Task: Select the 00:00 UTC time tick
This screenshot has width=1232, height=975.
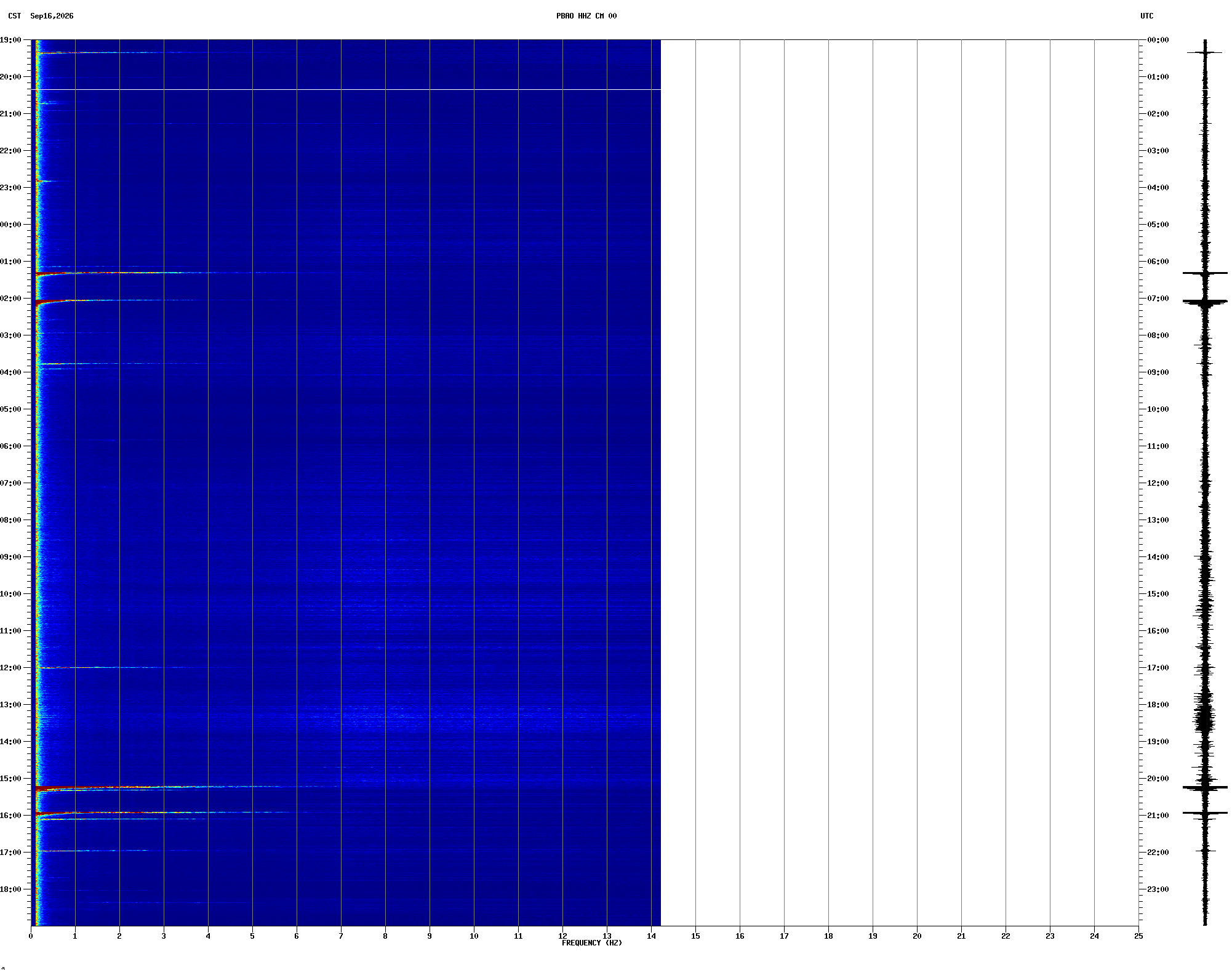Action: point(1158,40)
